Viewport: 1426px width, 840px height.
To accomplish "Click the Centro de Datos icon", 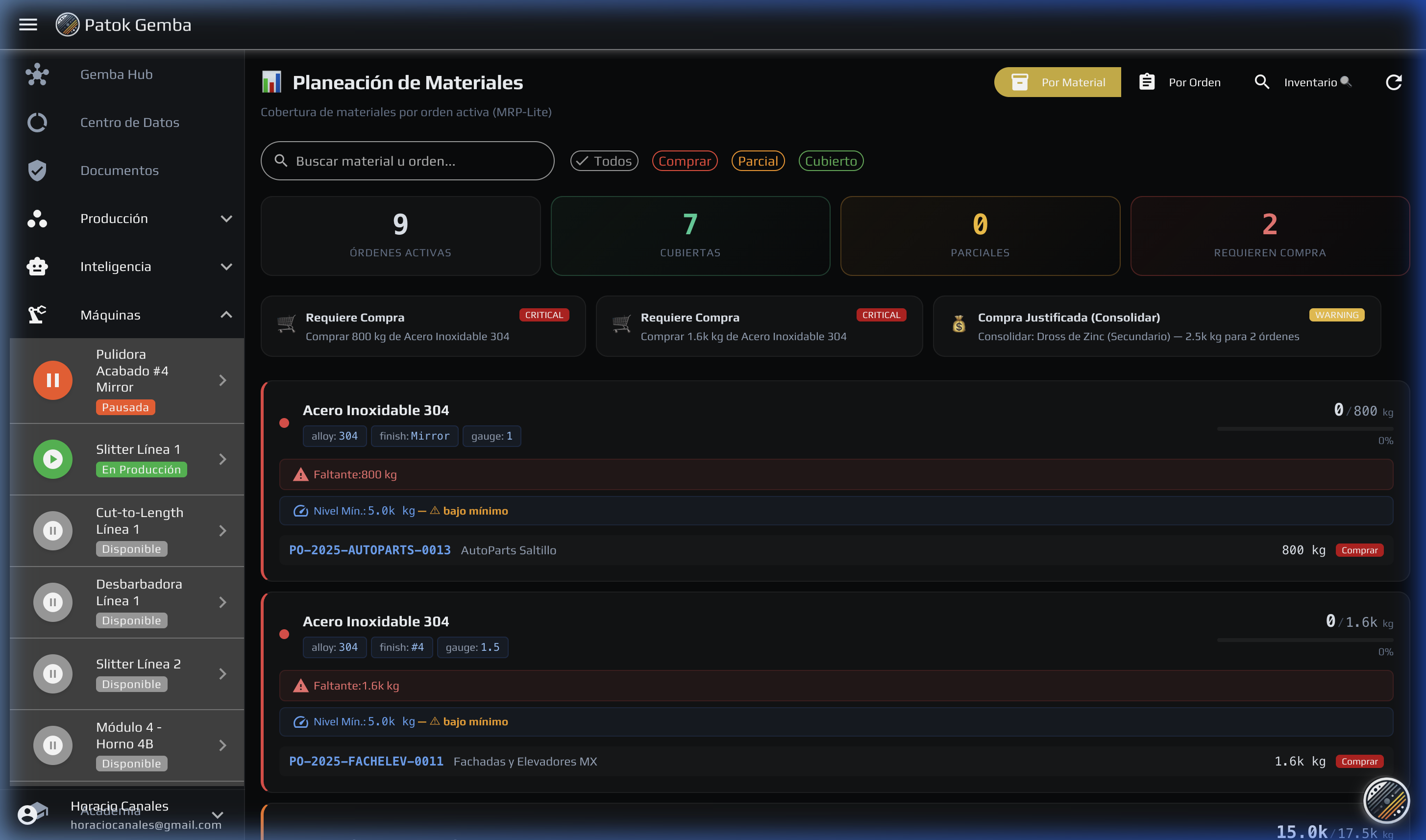I will (x=37, y=122).
